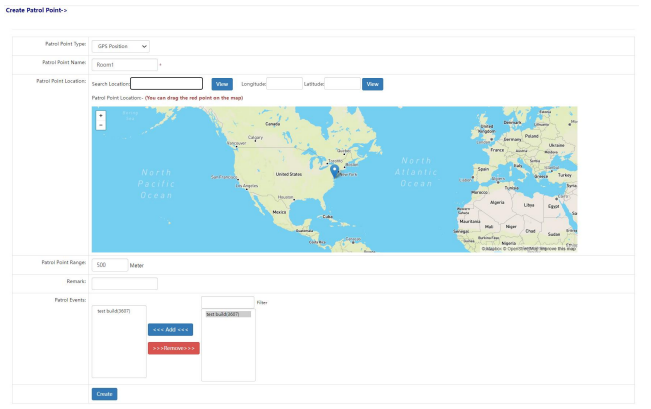This screenshot has height=409, width=651.
Task: Click the Filter input box
Action: pyautogui.click(x=228, y=302)
